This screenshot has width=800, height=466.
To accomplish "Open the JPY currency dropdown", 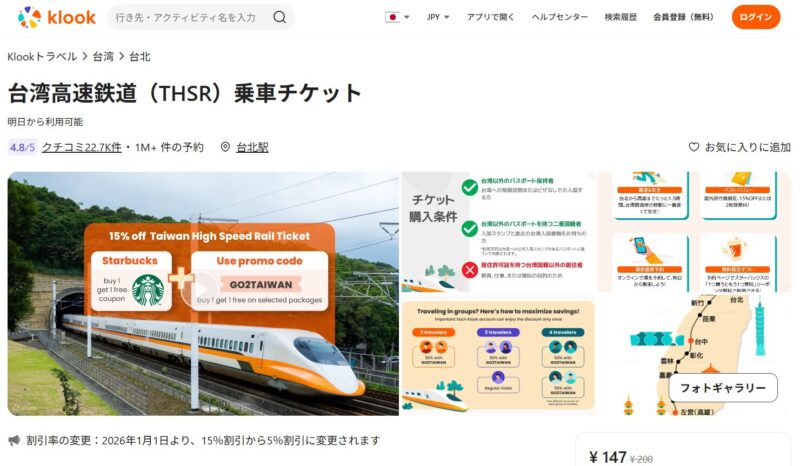I will [x=438, y=17].
